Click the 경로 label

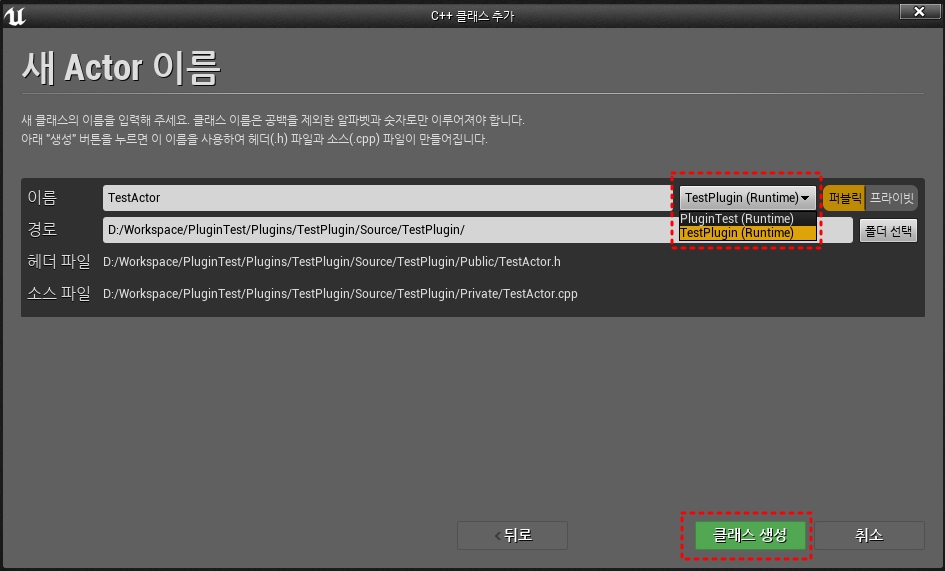coord(42,229)
